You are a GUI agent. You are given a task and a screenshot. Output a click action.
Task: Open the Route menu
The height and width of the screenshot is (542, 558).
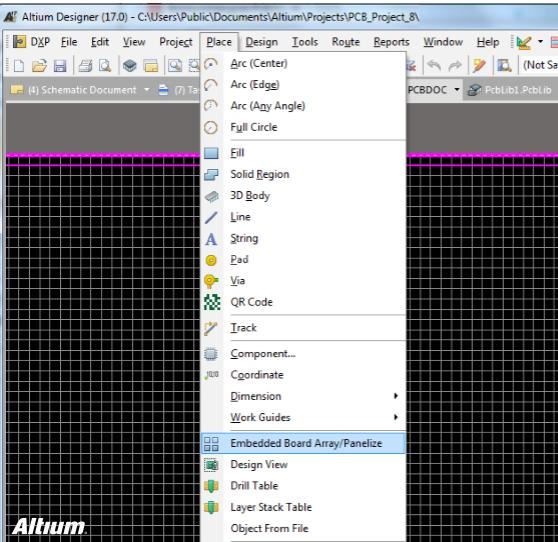346,42
